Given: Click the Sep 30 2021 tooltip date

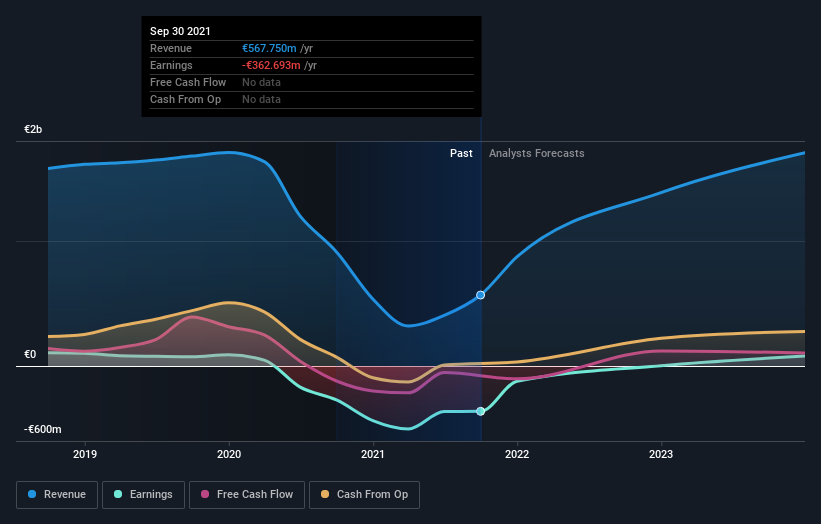Looking at the screenshot, I should (x=180, y=31).
